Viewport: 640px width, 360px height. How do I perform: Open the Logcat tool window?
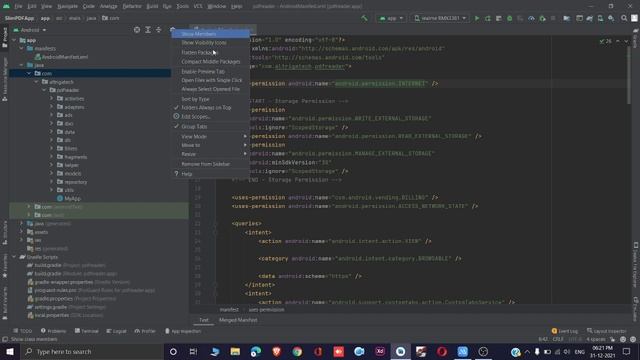[116, 331]
